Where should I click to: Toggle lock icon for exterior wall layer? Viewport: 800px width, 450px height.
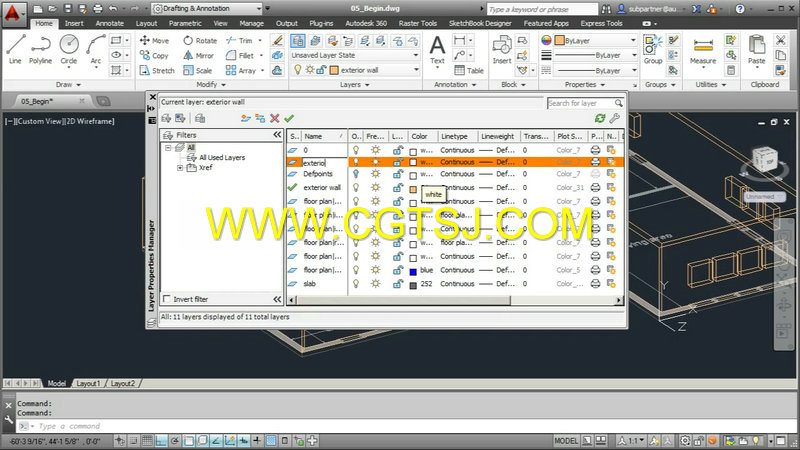click(397, 188)
